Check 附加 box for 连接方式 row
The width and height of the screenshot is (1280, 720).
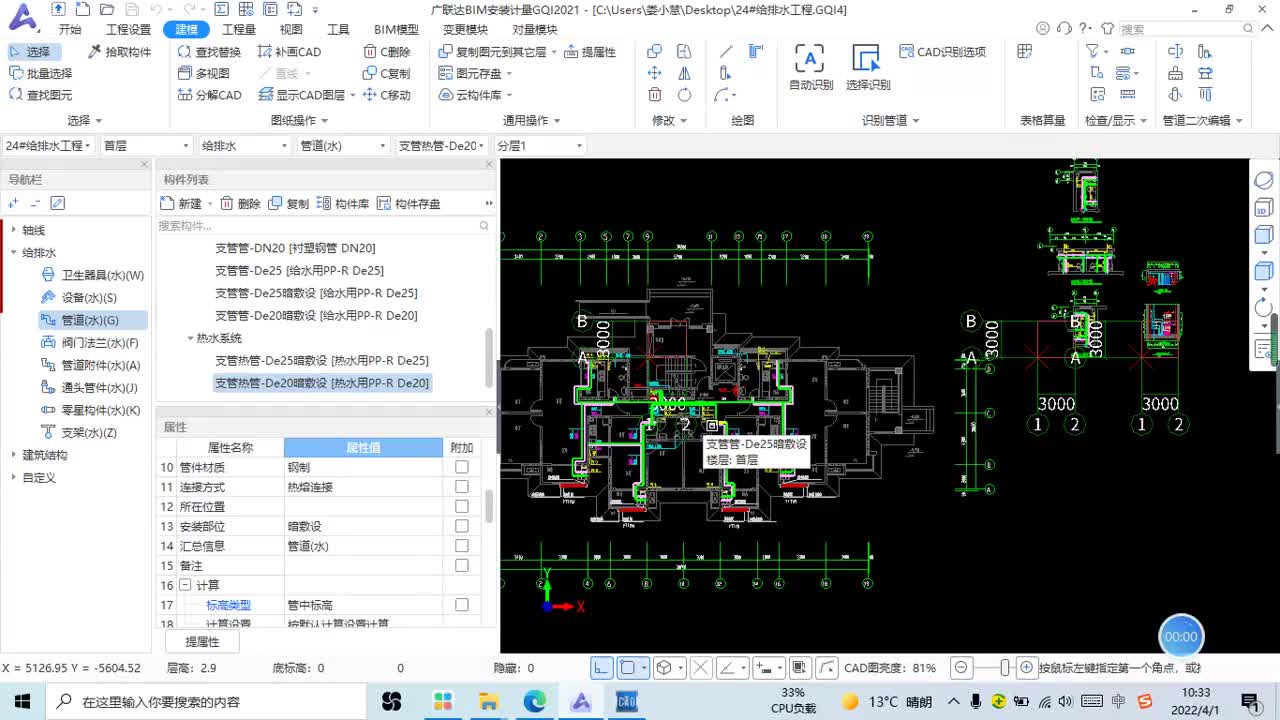tap(461, 487)
